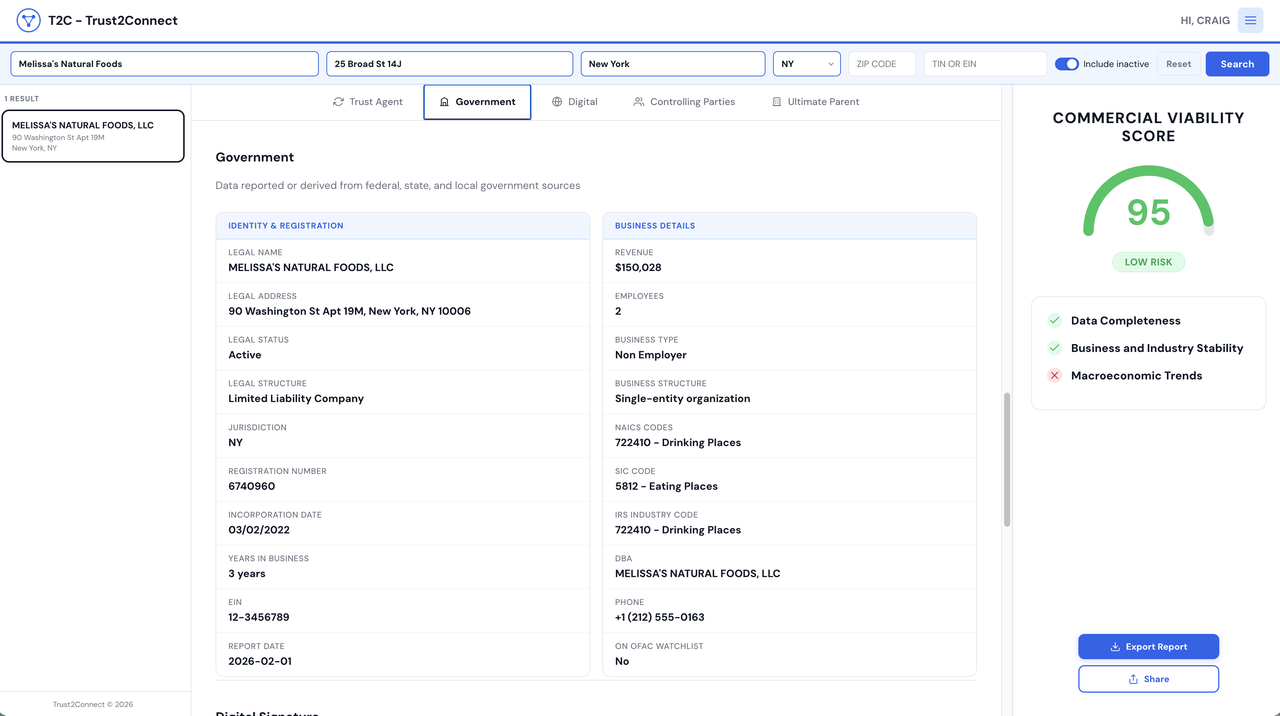Click the commercial viability score gauge

[x=1148, y=203]
